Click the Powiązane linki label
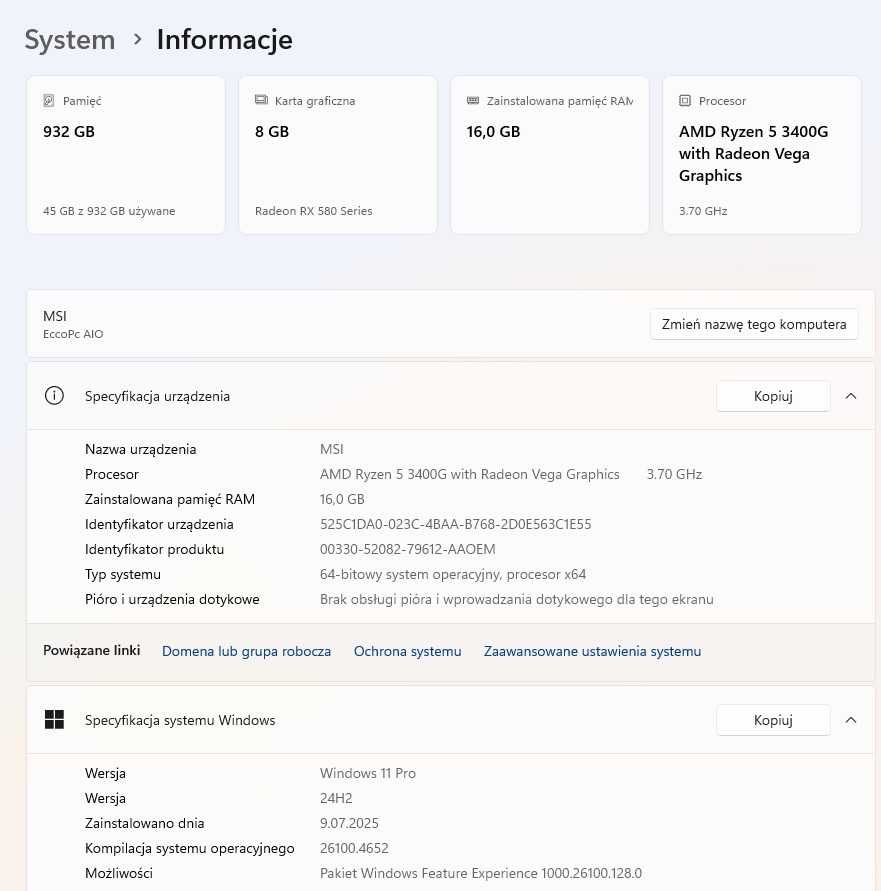881x891 pixels. pyautogui.click(x=92, y=650)
